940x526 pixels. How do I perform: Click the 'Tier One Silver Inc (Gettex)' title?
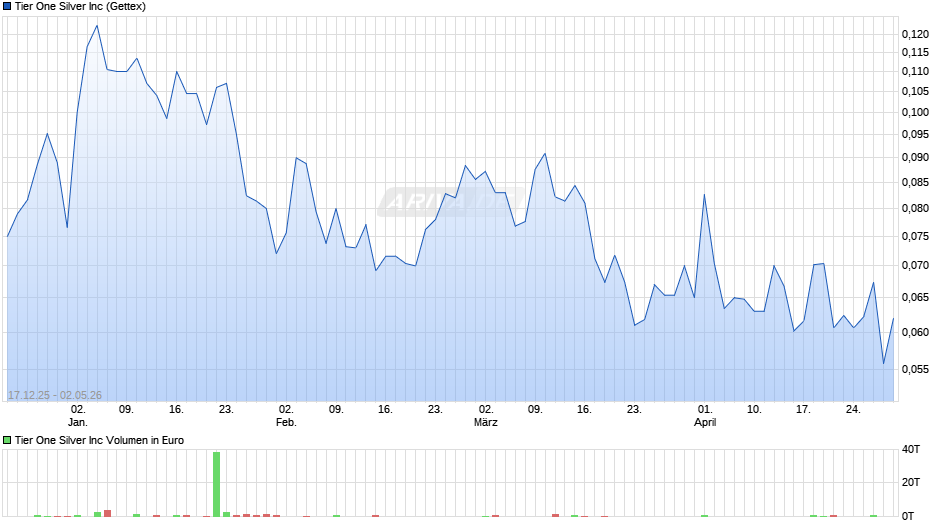[80, 7]
